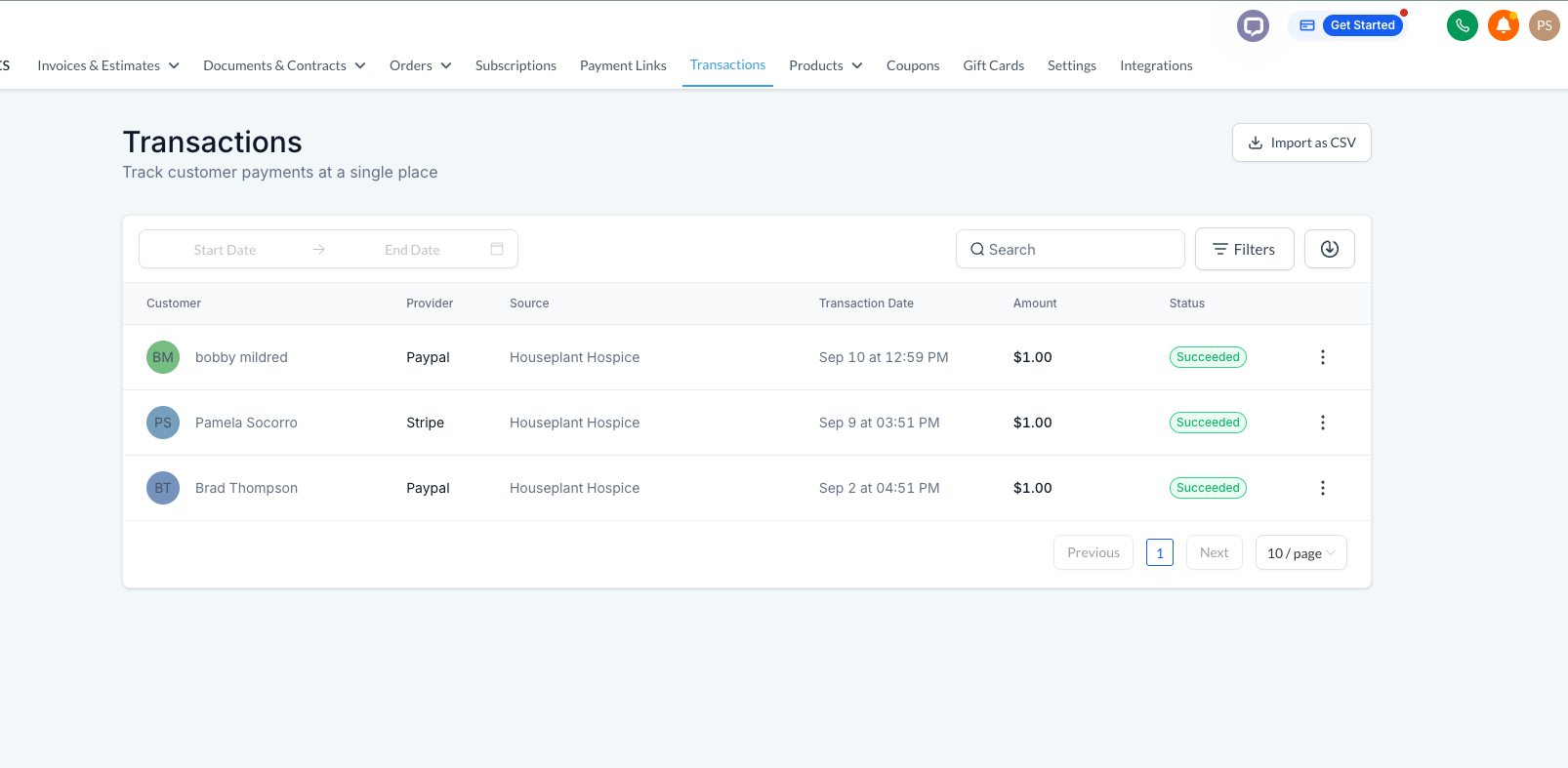This screenshot has height=768, width=1568.
Task: Click the Stripe provider cell
Action: pos(425,423)
